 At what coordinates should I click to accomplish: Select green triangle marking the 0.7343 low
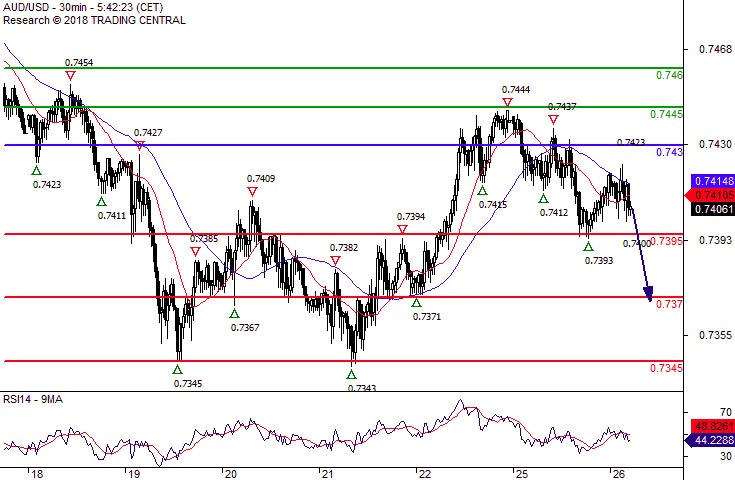[x=352, y=374]
